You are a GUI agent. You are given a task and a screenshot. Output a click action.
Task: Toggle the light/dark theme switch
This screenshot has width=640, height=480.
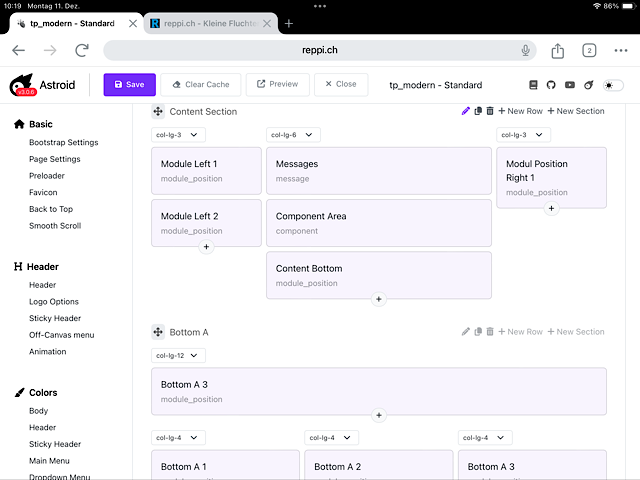pos(613,85)
